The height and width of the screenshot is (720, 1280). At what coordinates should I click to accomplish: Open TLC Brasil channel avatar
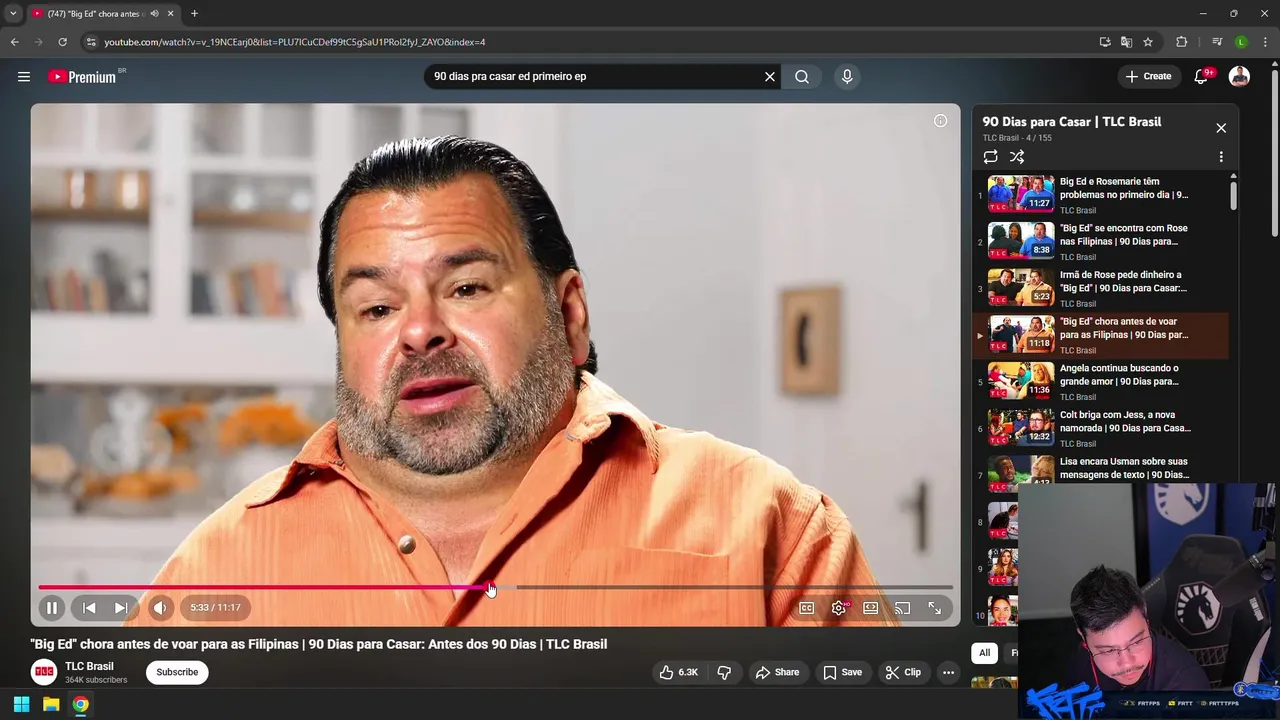coord(44,672)
